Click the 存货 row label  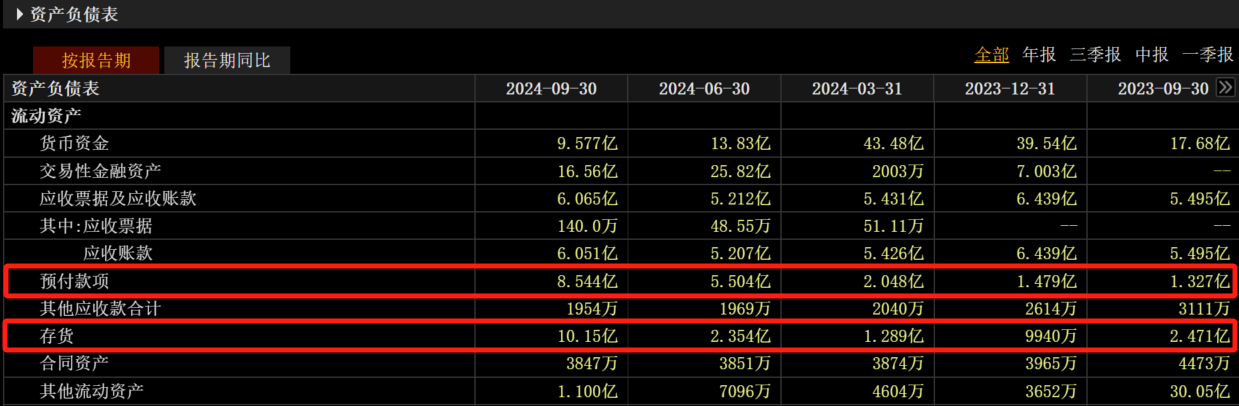coord(58,335)
